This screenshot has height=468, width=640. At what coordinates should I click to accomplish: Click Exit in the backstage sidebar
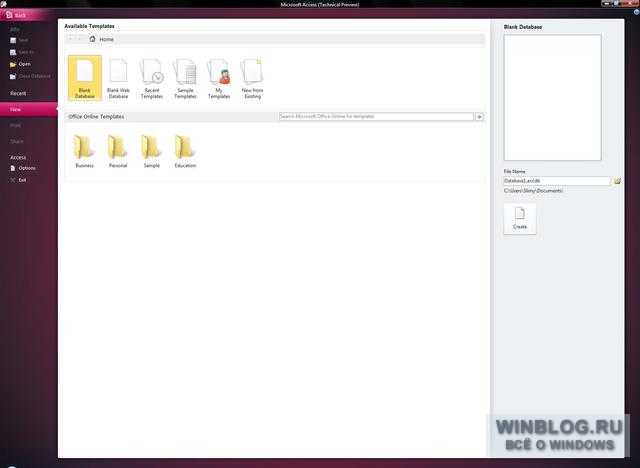(18, 180)
